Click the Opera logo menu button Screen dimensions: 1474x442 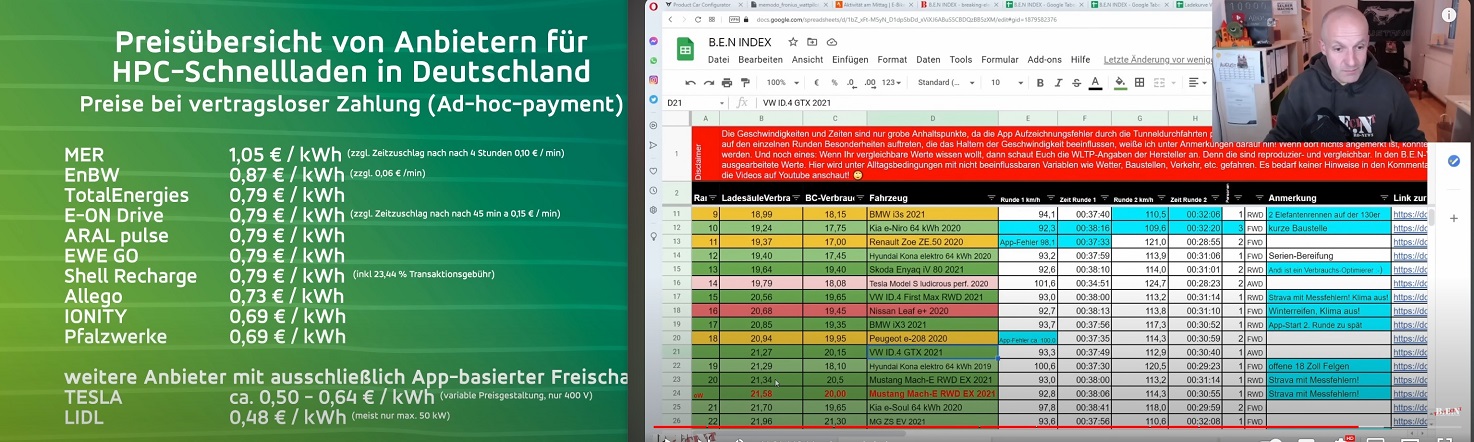(x=653, y=6)
